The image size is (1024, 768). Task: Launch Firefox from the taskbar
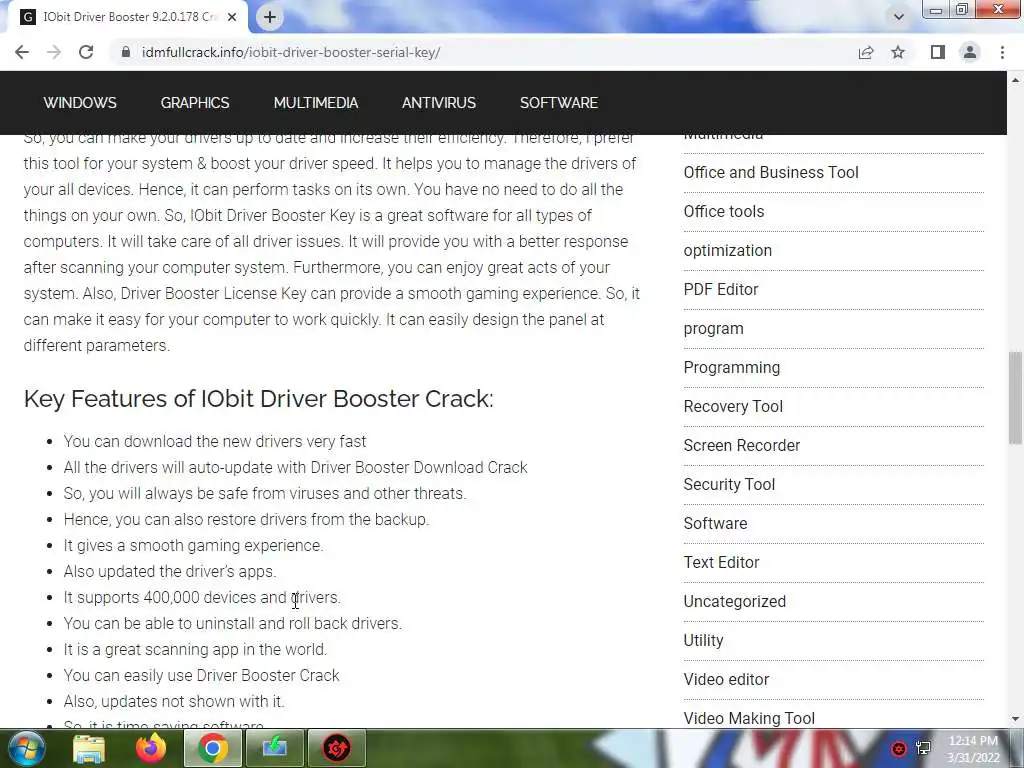click(151, 748)
